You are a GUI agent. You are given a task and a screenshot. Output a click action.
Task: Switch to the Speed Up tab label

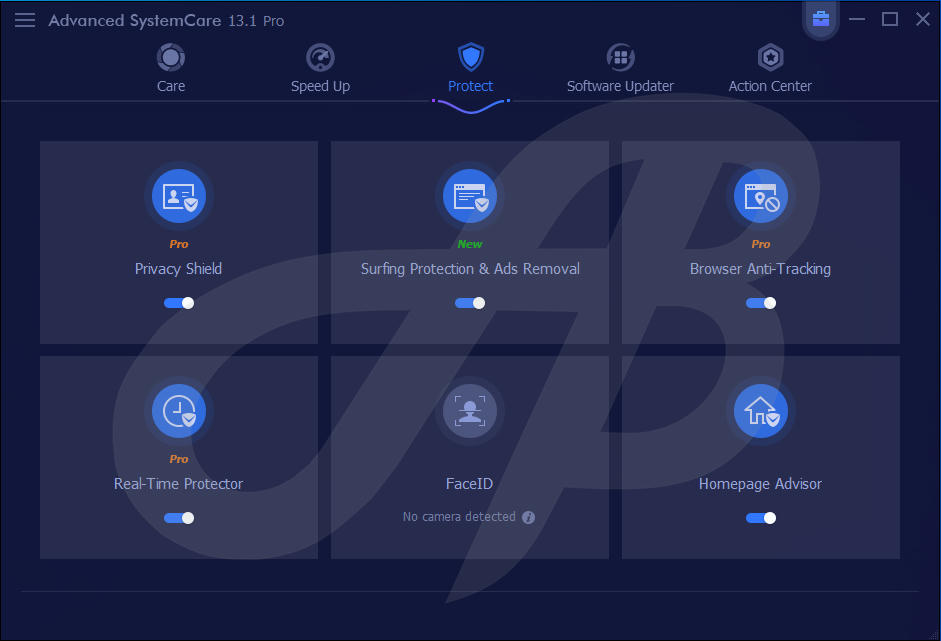pyautogui.click(x=320, y=86)
